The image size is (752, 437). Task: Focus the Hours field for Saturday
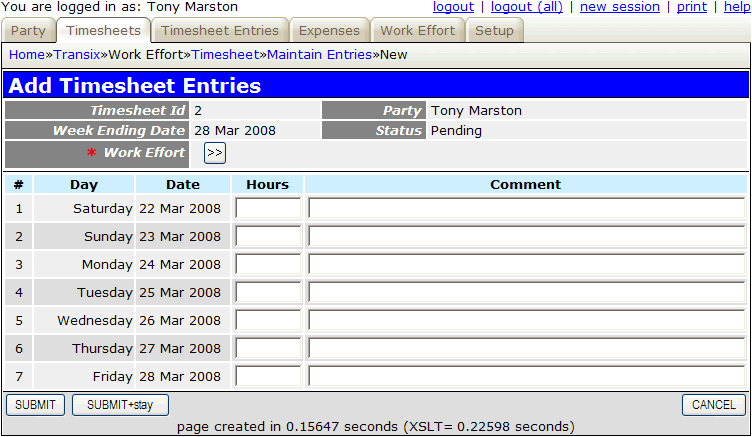click(x=268, y=208)
